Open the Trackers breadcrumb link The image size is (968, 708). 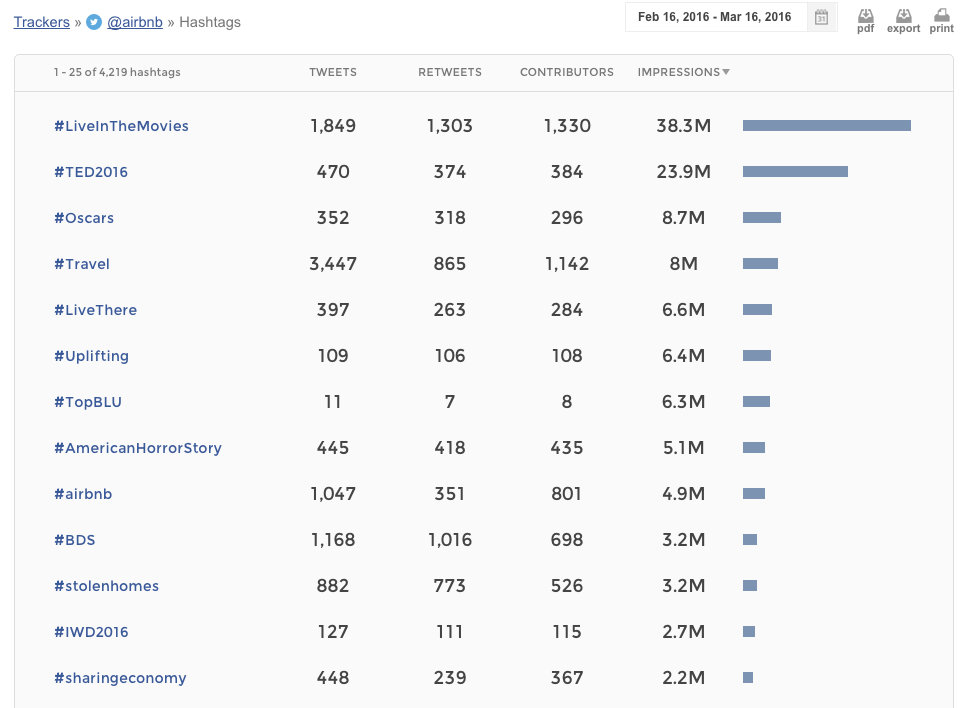tap(41, 22)
